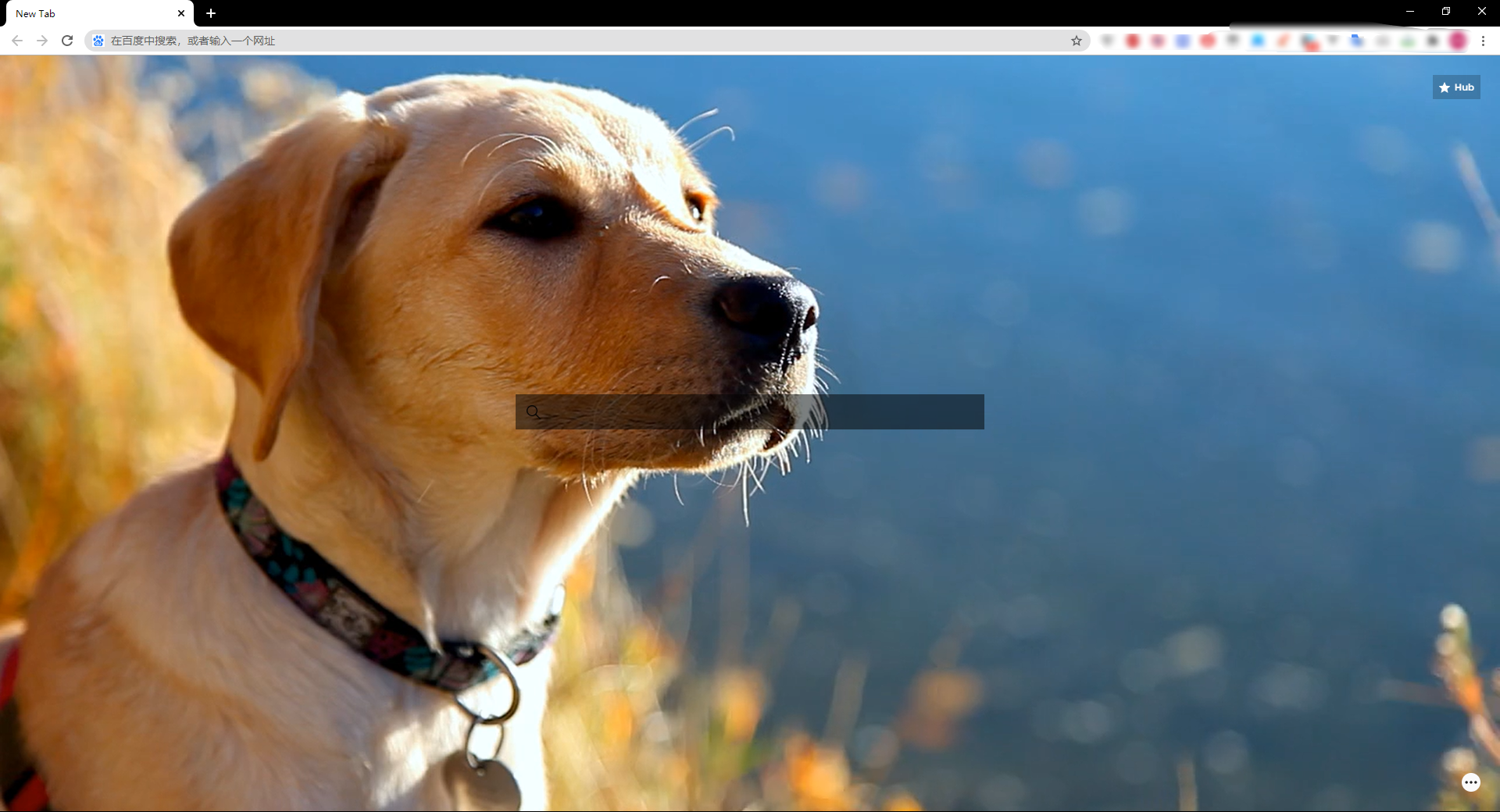Close the New Tab tab
Screen dimensions: 1500x812
click(x=181, y=13)
